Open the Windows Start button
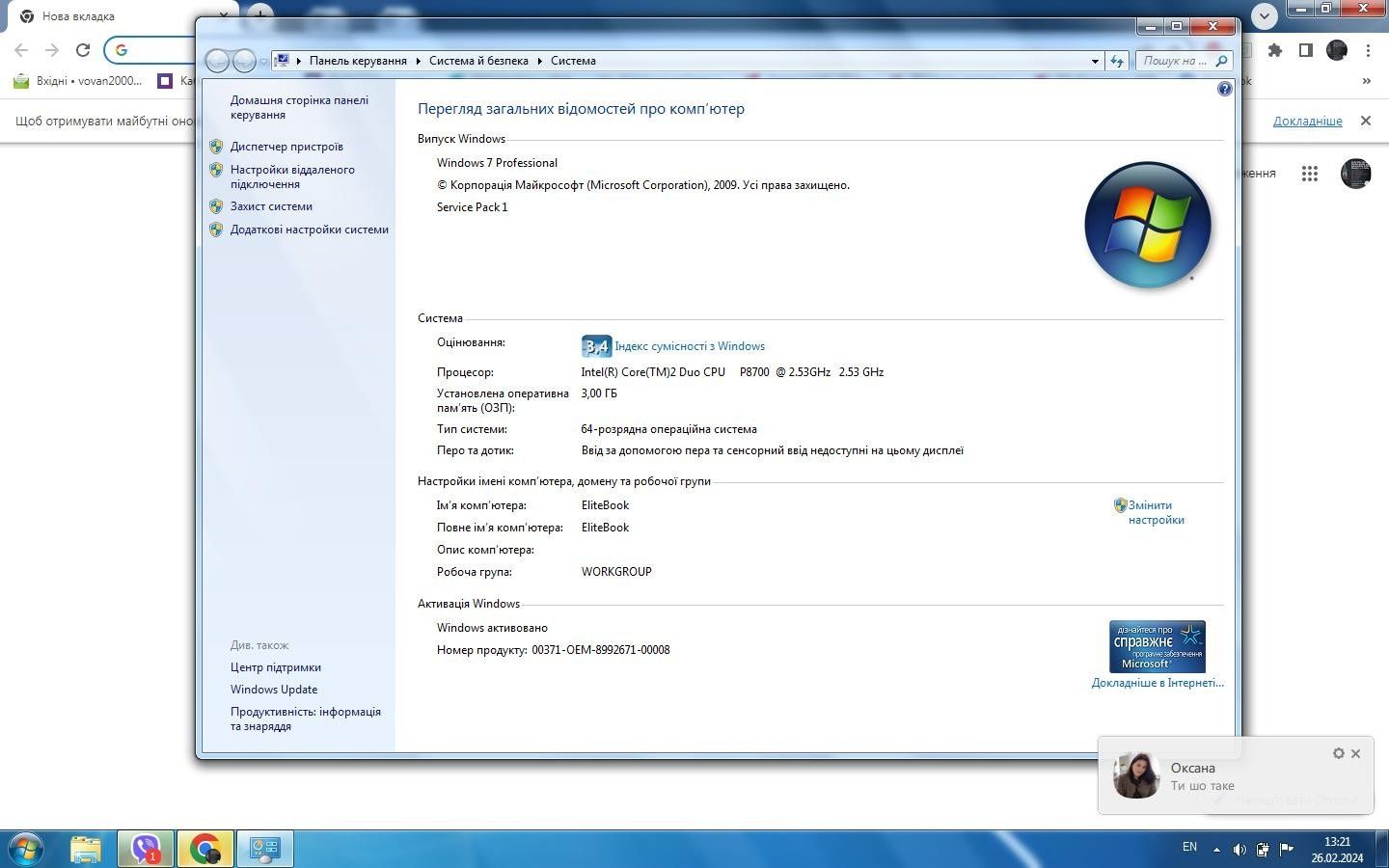The width and height of the screenshot is (1389, 868). [x=25, y=850]
